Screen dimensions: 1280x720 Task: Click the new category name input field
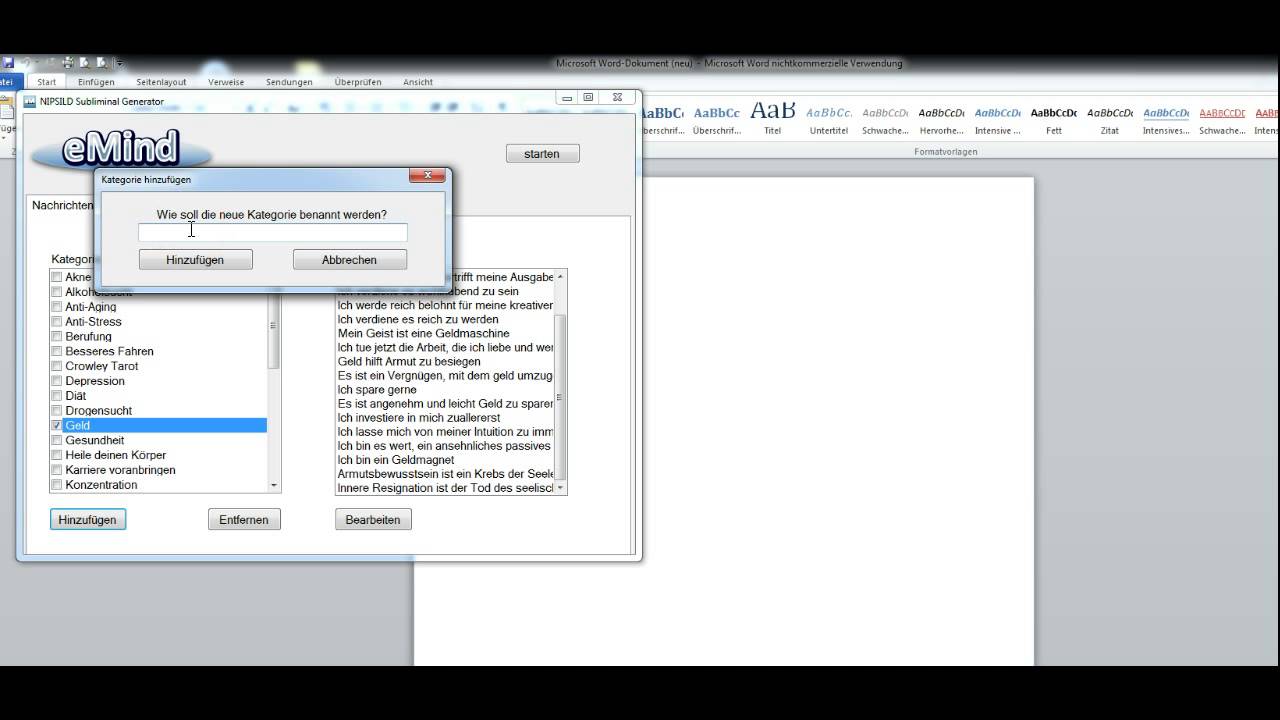273,232
